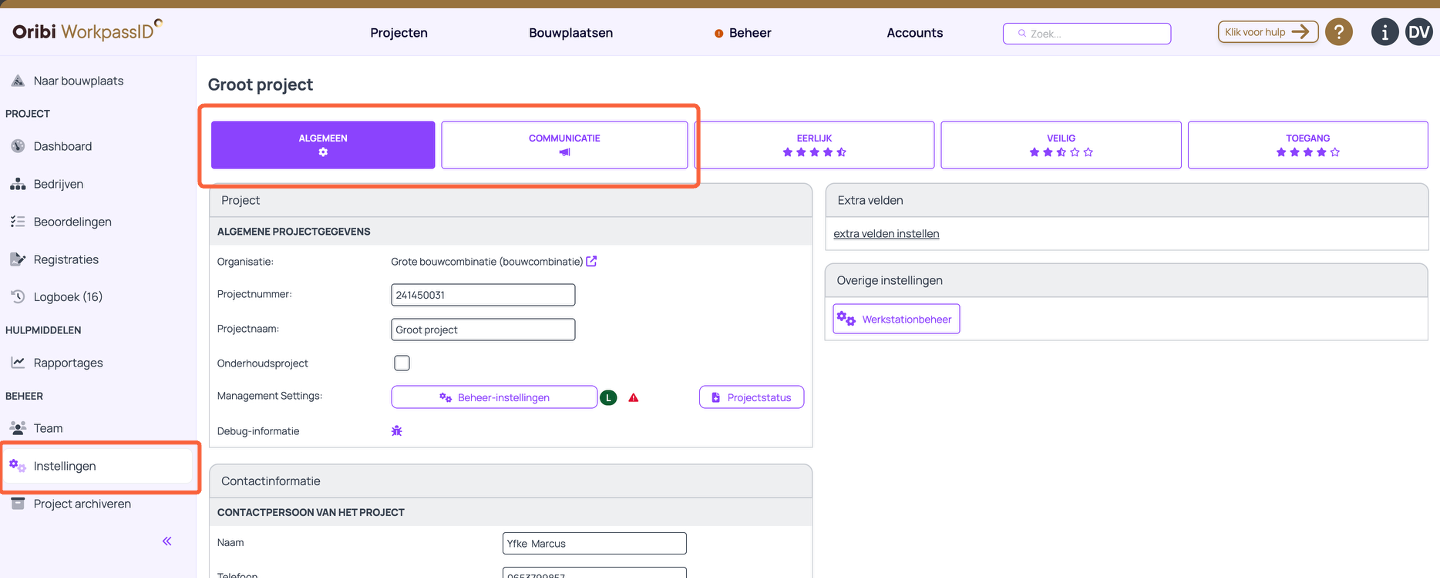Screen dimensions: 1440x578
Task: Click the Werkstationbeheer button
Action: coord(896,319)
